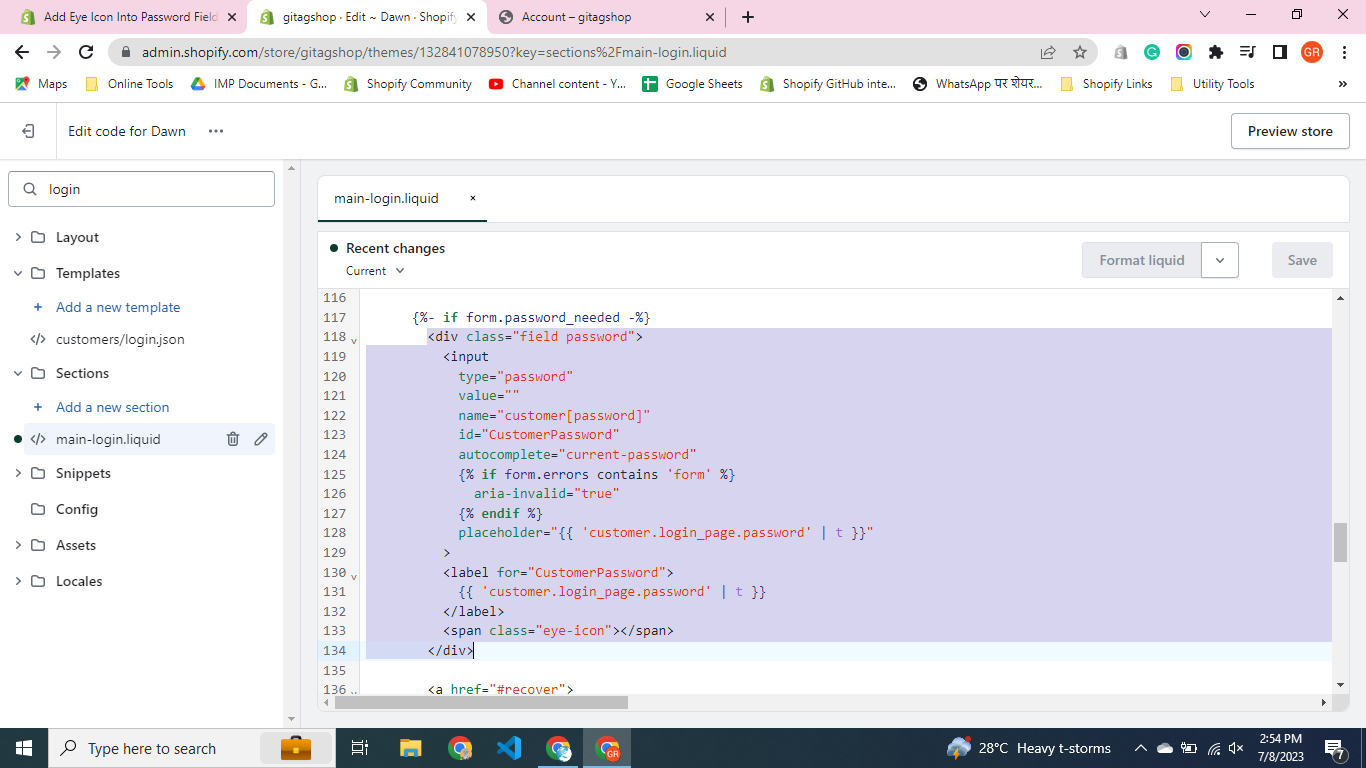Reload the page in the browser
The width and height of the screenshot is (1366, 768).
pyautogui.click(x=86, y=52)
